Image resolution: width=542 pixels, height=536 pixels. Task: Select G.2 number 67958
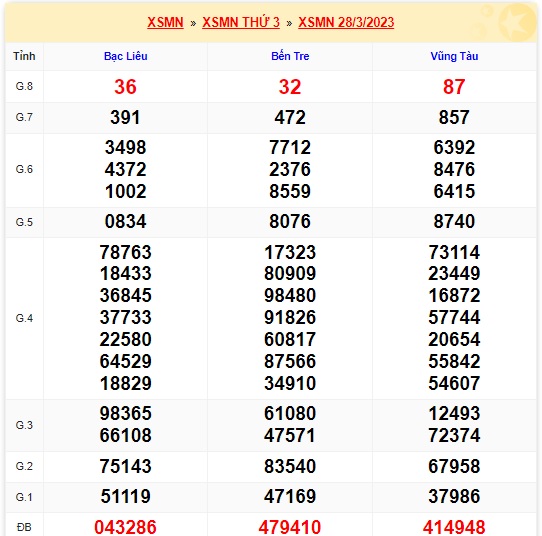(454, 466)
